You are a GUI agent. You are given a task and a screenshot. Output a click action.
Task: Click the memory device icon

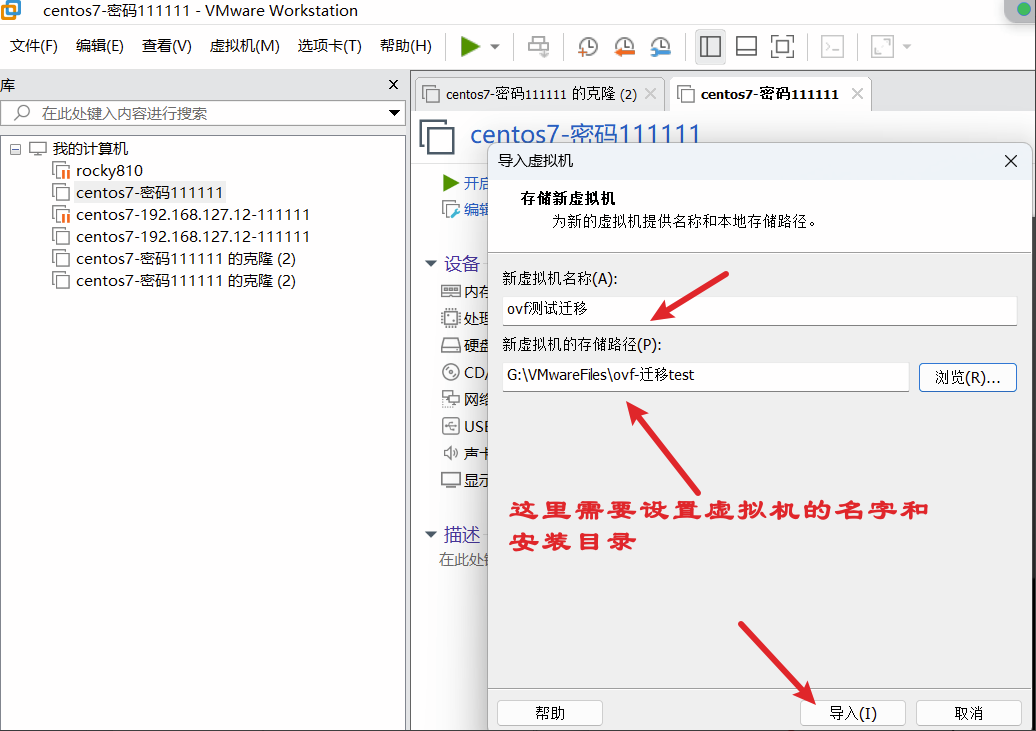pyautogui.click(x=450, y=291)
